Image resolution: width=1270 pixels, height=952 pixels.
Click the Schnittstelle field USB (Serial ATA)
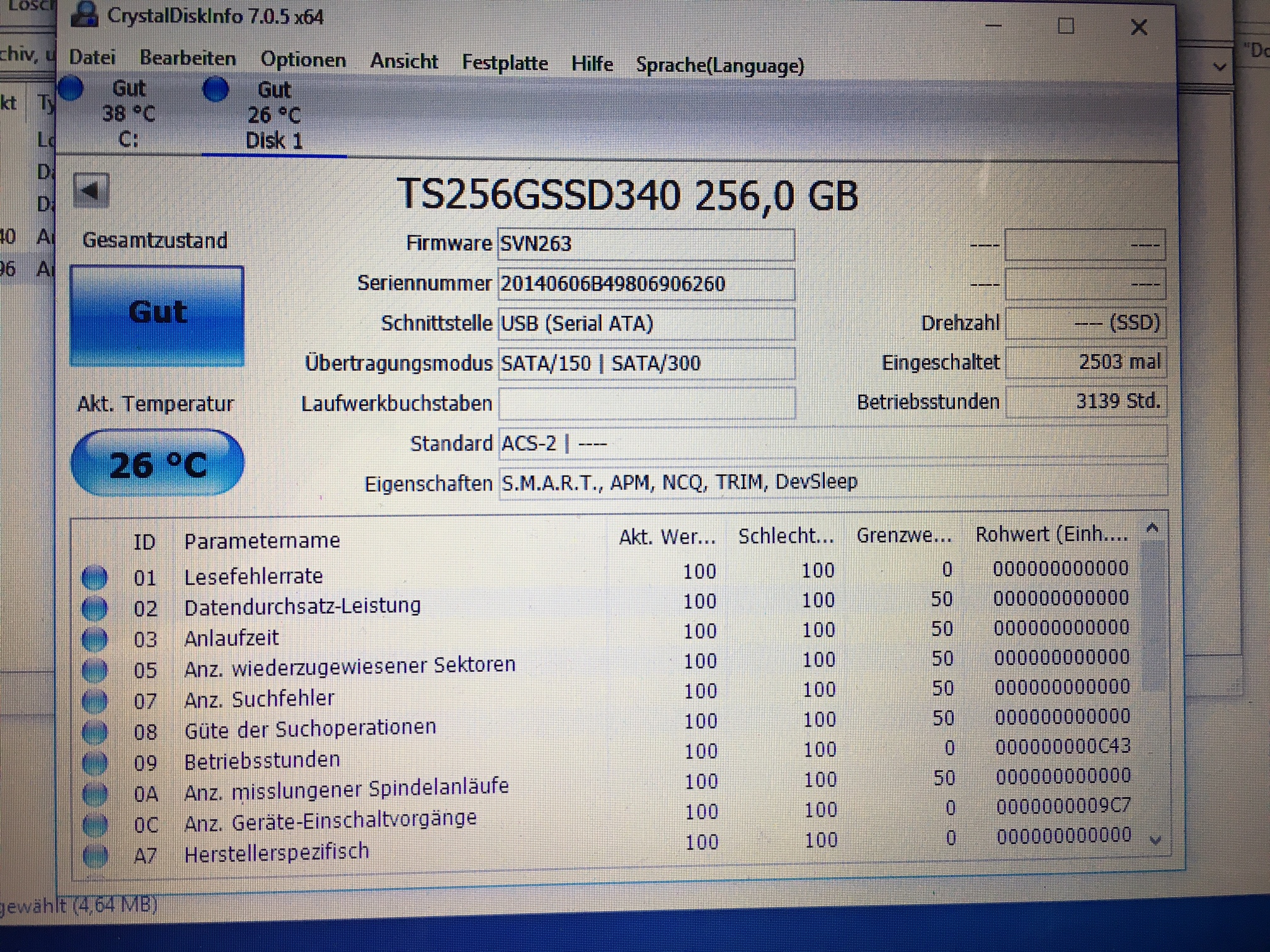[x=646, y=324]
